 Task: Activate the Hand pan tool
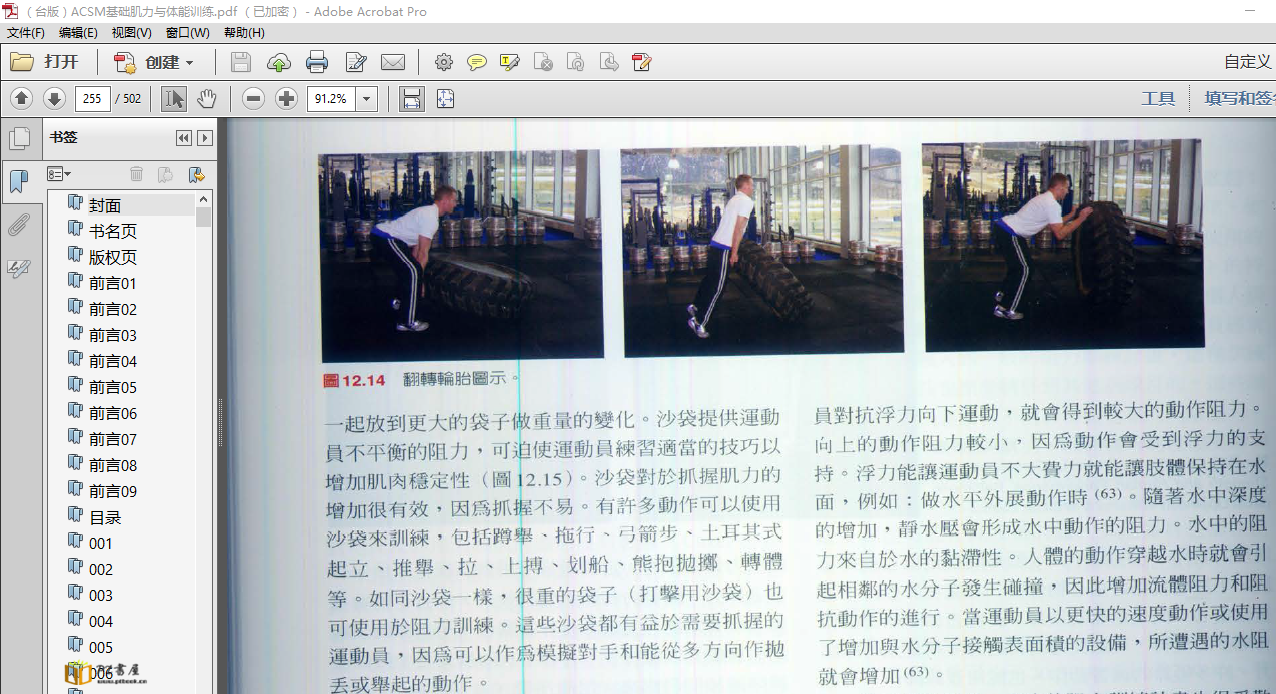(206, 98)
